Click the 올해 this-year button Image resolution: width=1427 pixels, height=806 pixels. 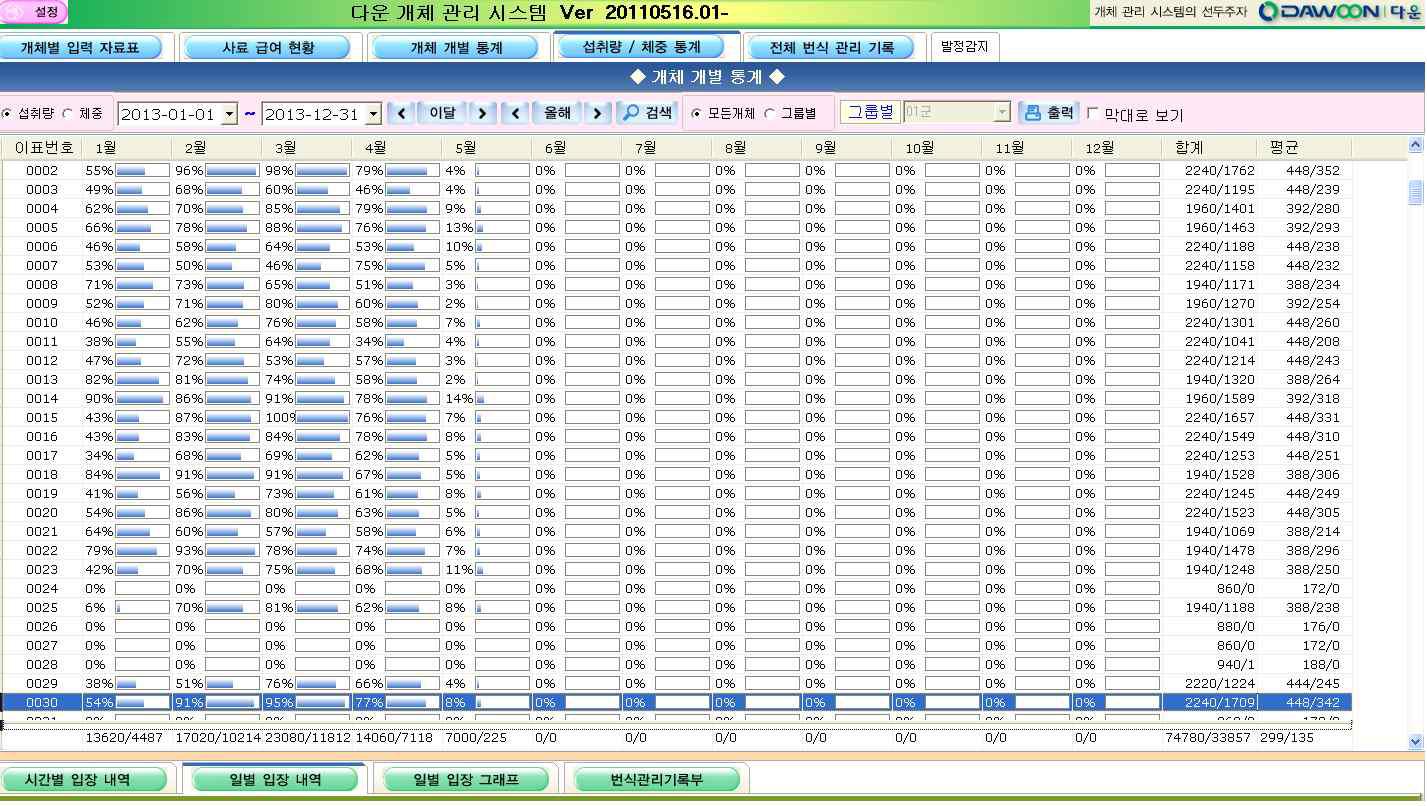point(557,113)
